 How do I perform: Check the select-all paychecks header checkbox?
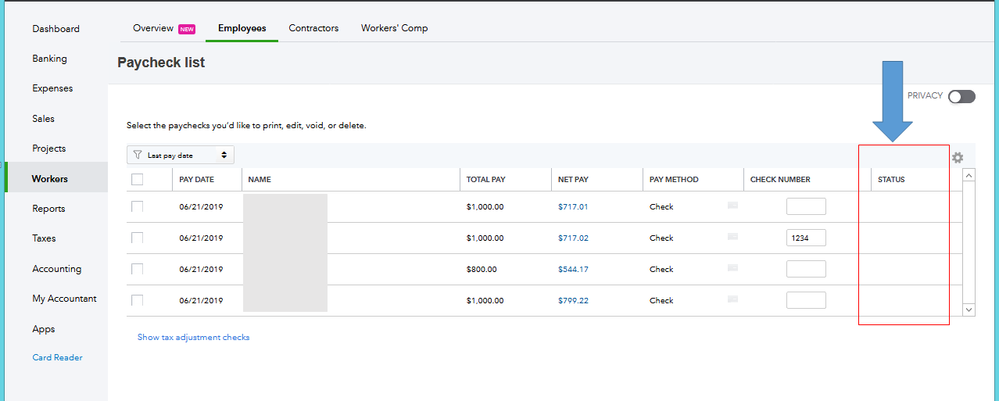(x=137, y=179)
